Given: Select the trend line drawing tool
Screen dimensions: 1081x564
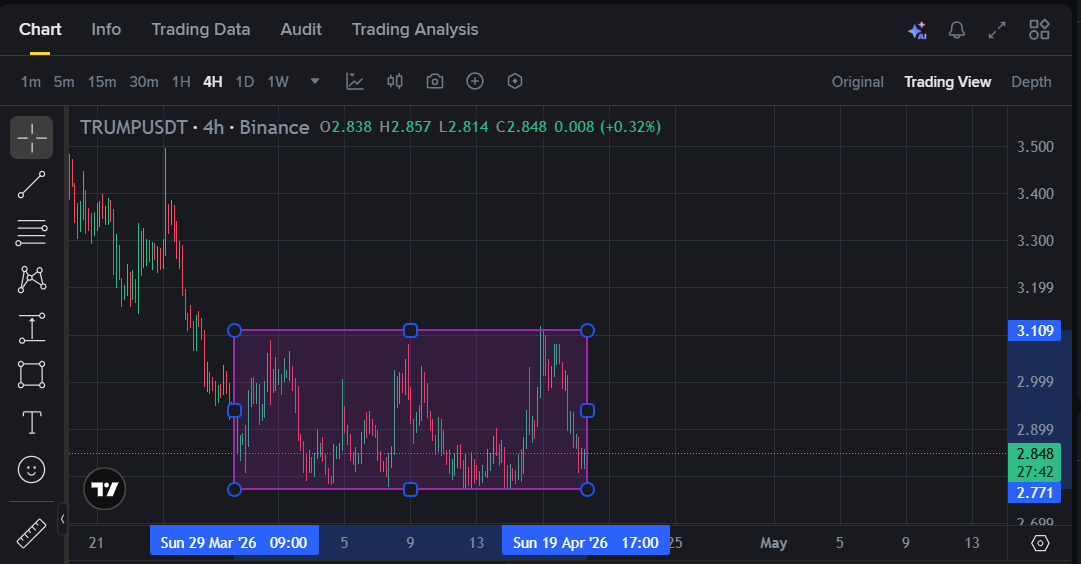Looking at the screenshot, I should (31, 185).
